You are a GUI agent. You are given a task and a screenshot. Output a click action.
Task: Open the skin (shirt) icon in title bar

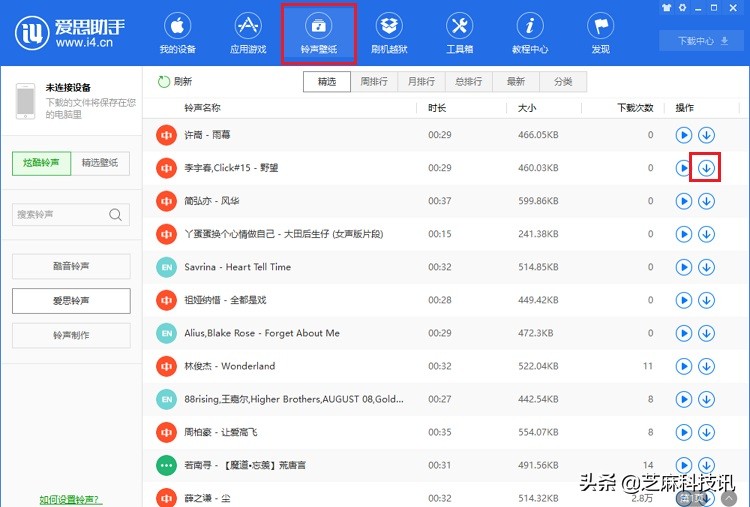tap(666, 8)
